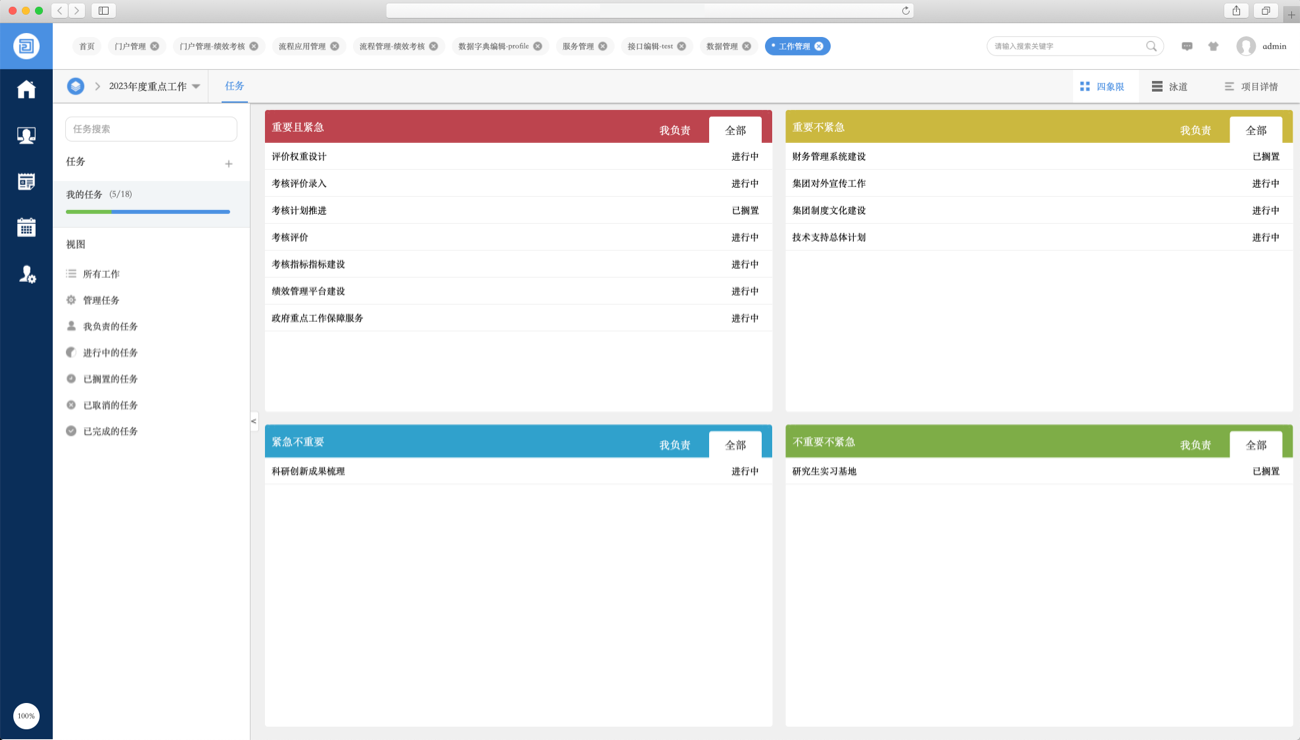Click the 任务搜索 input field

click(151, 129)
